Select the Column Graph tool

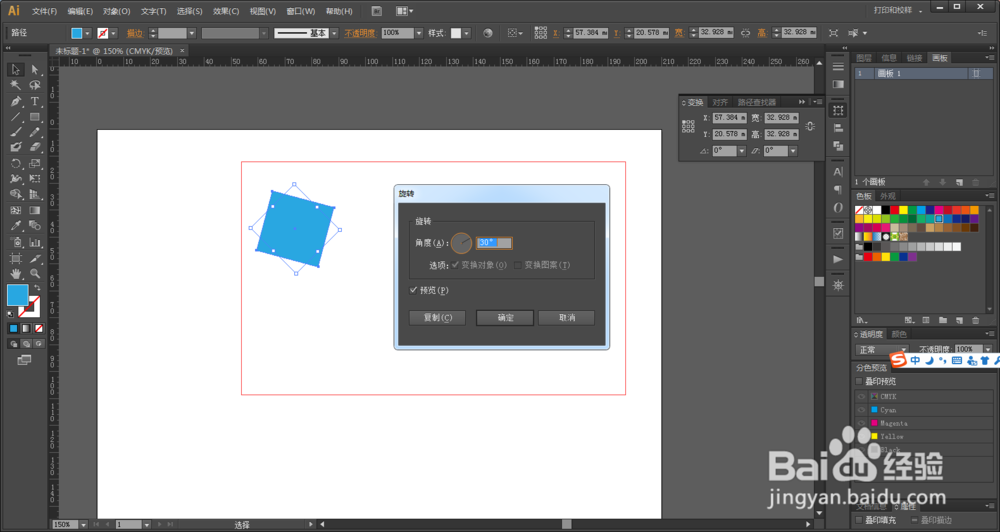coord(35,242)
